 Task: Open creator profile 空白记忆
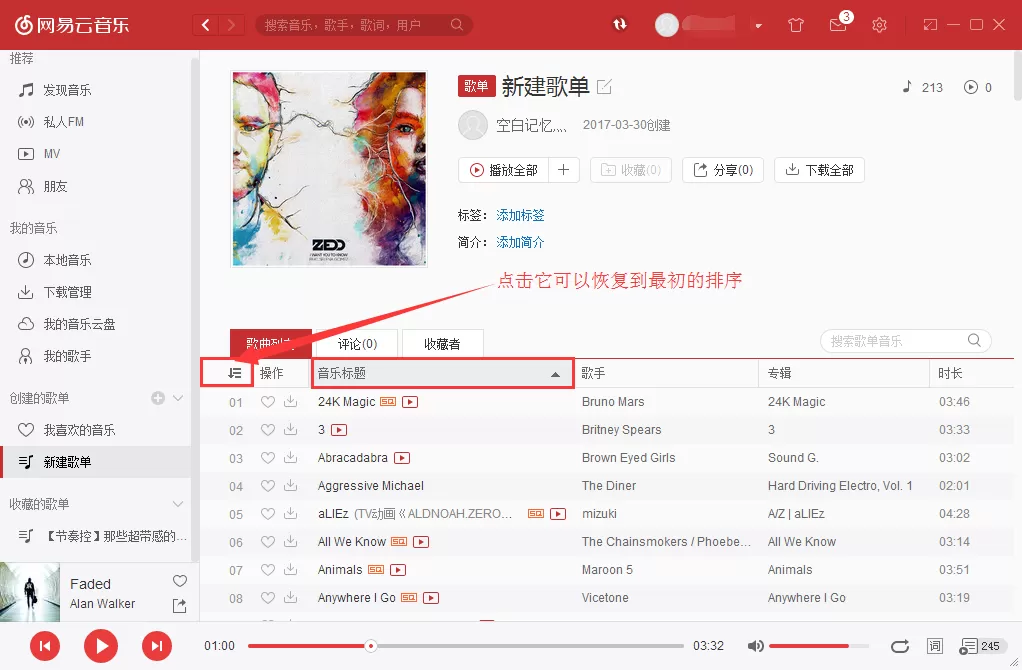point(531,125)
